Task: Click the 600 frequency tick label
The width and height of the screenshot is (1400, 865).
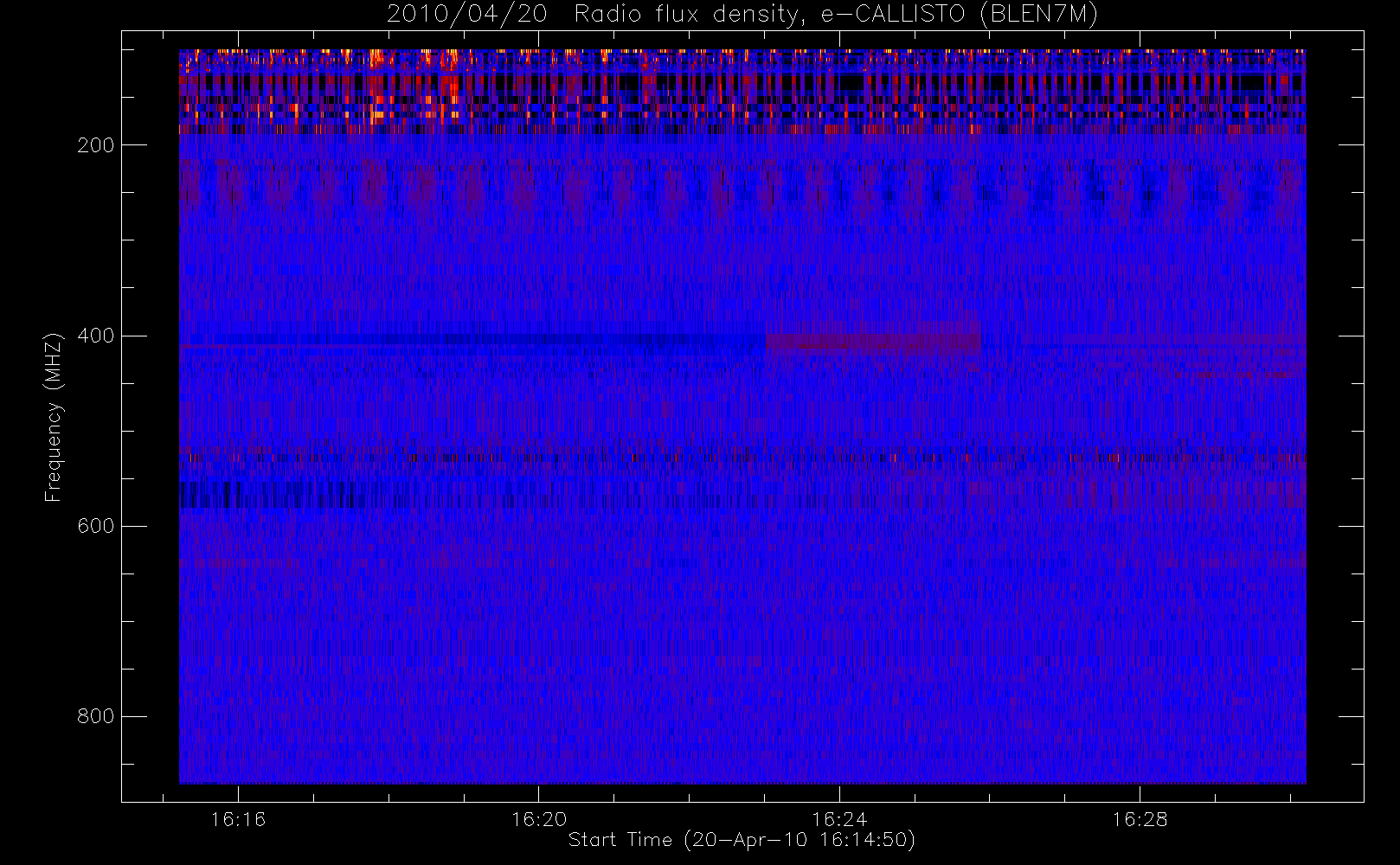Action: (95, 526)
